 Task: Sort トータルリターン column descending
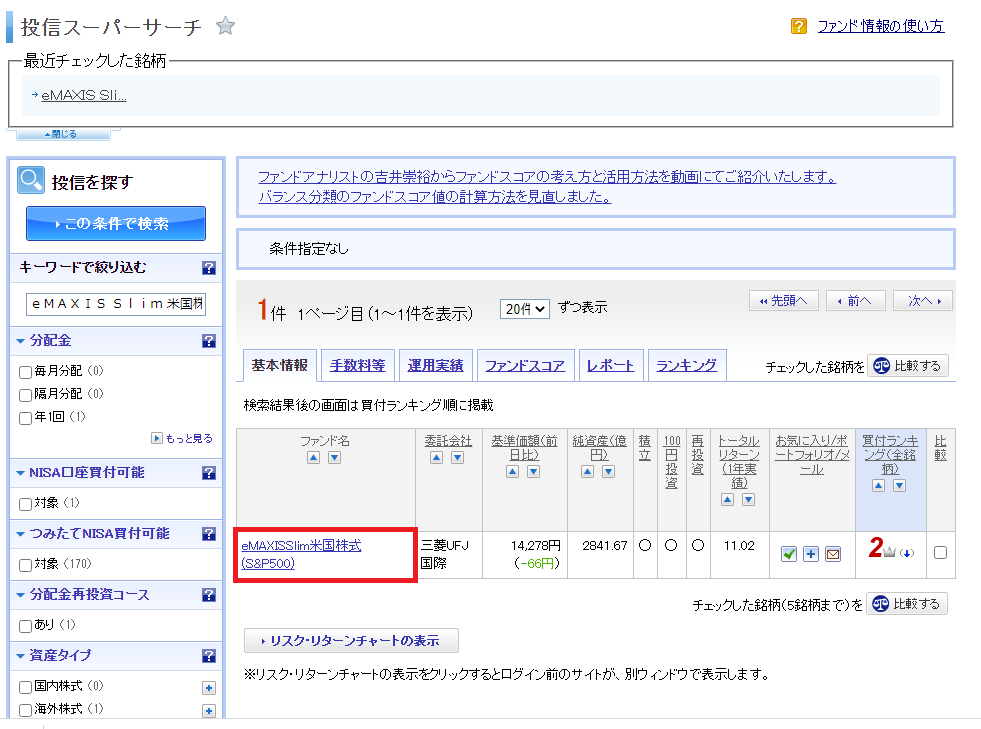[748, 500]
